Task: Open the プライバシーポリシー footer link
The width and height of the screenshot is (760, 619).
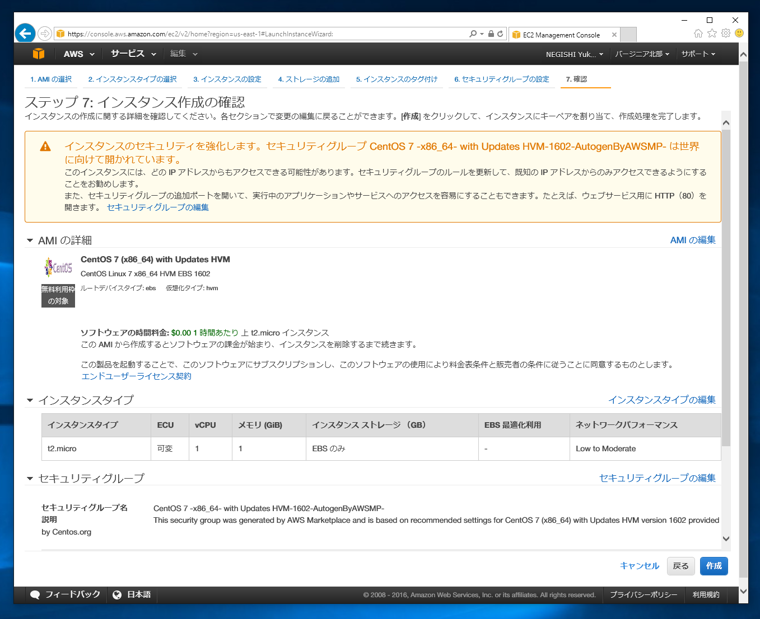Action: pyautogui.click(x=644, y=595)
